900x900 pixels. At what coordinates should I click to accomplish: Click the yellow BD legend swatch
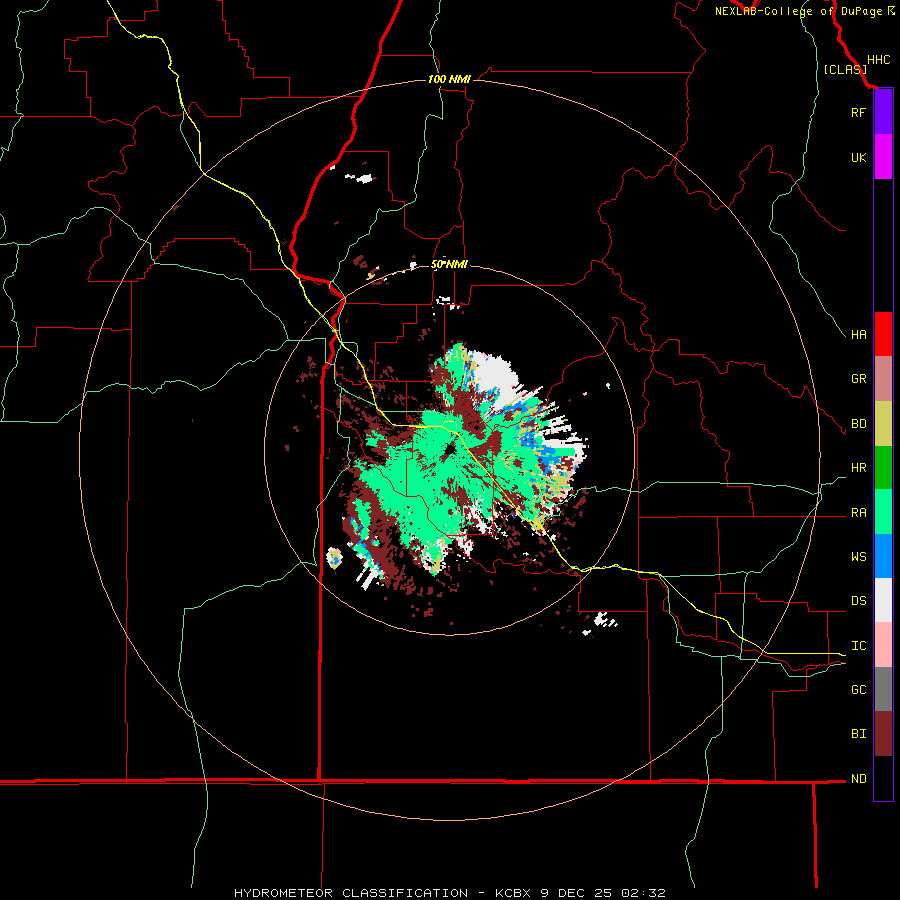[883, 424]
